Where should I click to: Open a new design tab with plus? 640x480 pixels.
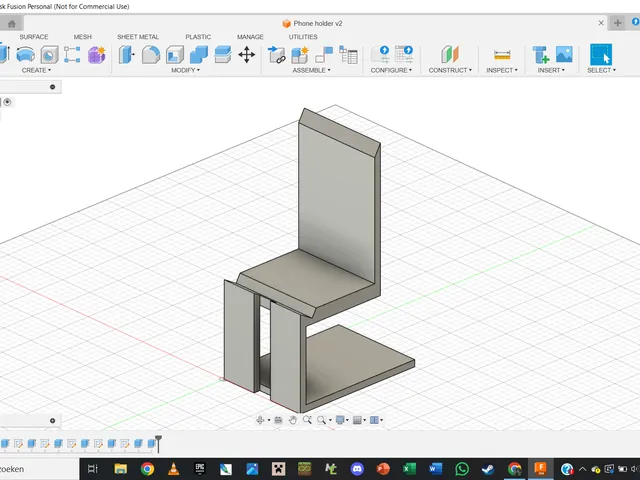[x=618, y=23]
